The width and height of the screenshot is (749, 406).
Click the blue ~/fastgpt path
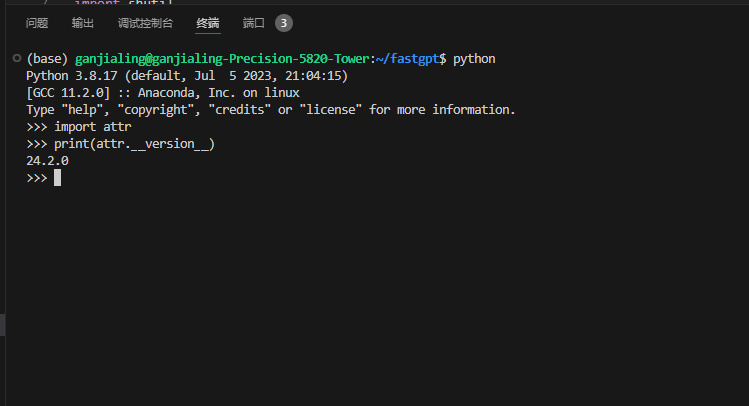406,59
